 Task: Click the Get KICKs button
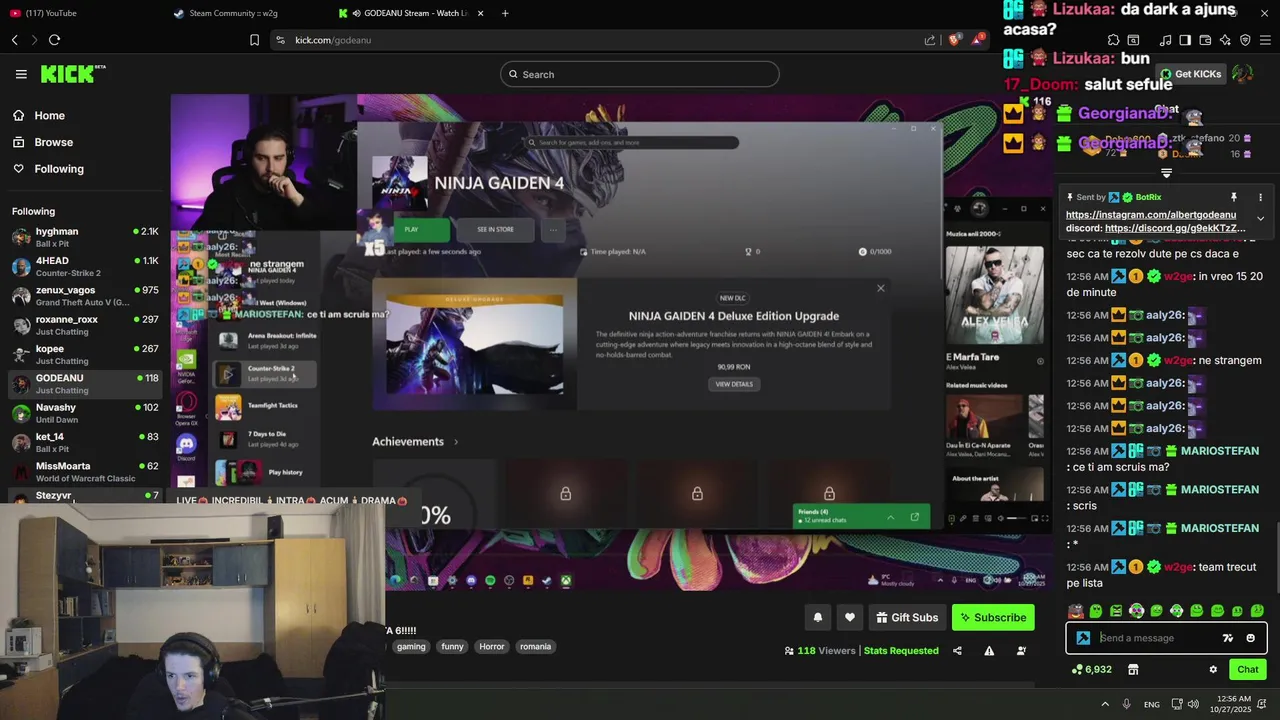[1190, 74]
